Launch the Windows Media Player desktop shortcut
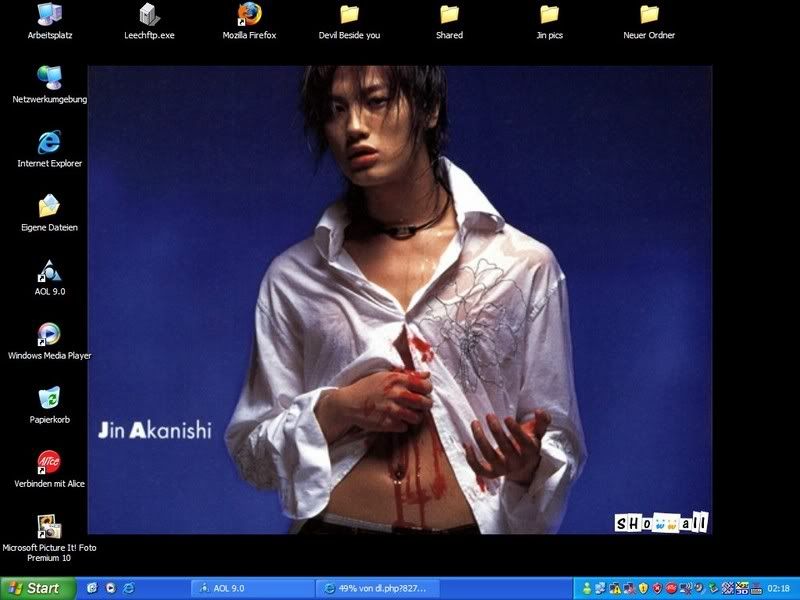 [x=49, y=341]
